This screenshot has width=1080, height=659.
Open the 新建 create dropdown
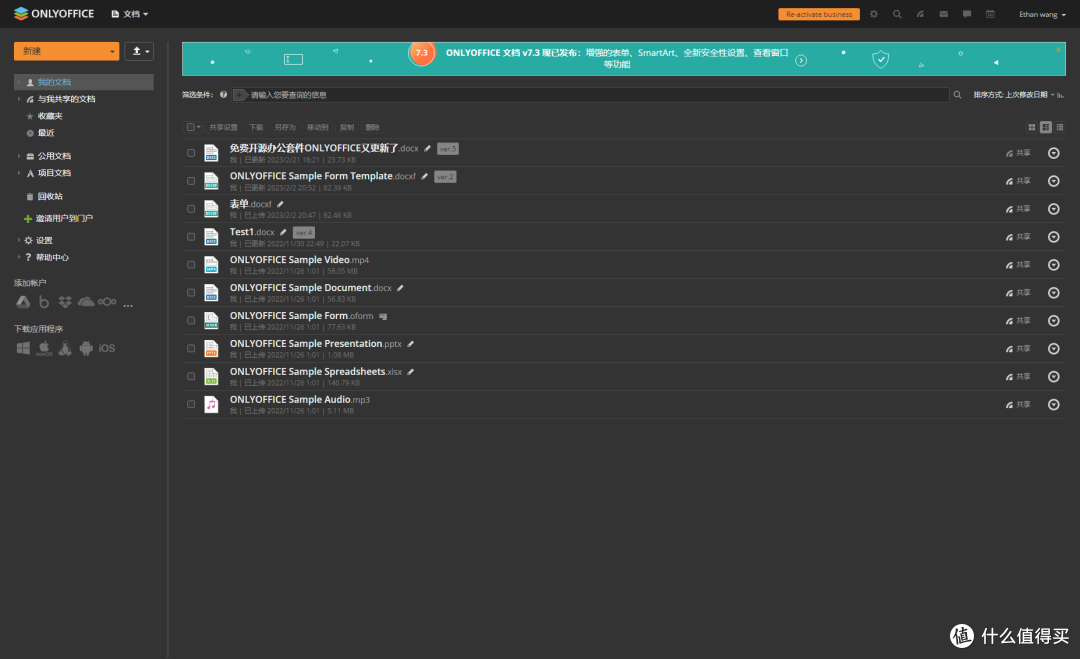(x=66, y=51)
